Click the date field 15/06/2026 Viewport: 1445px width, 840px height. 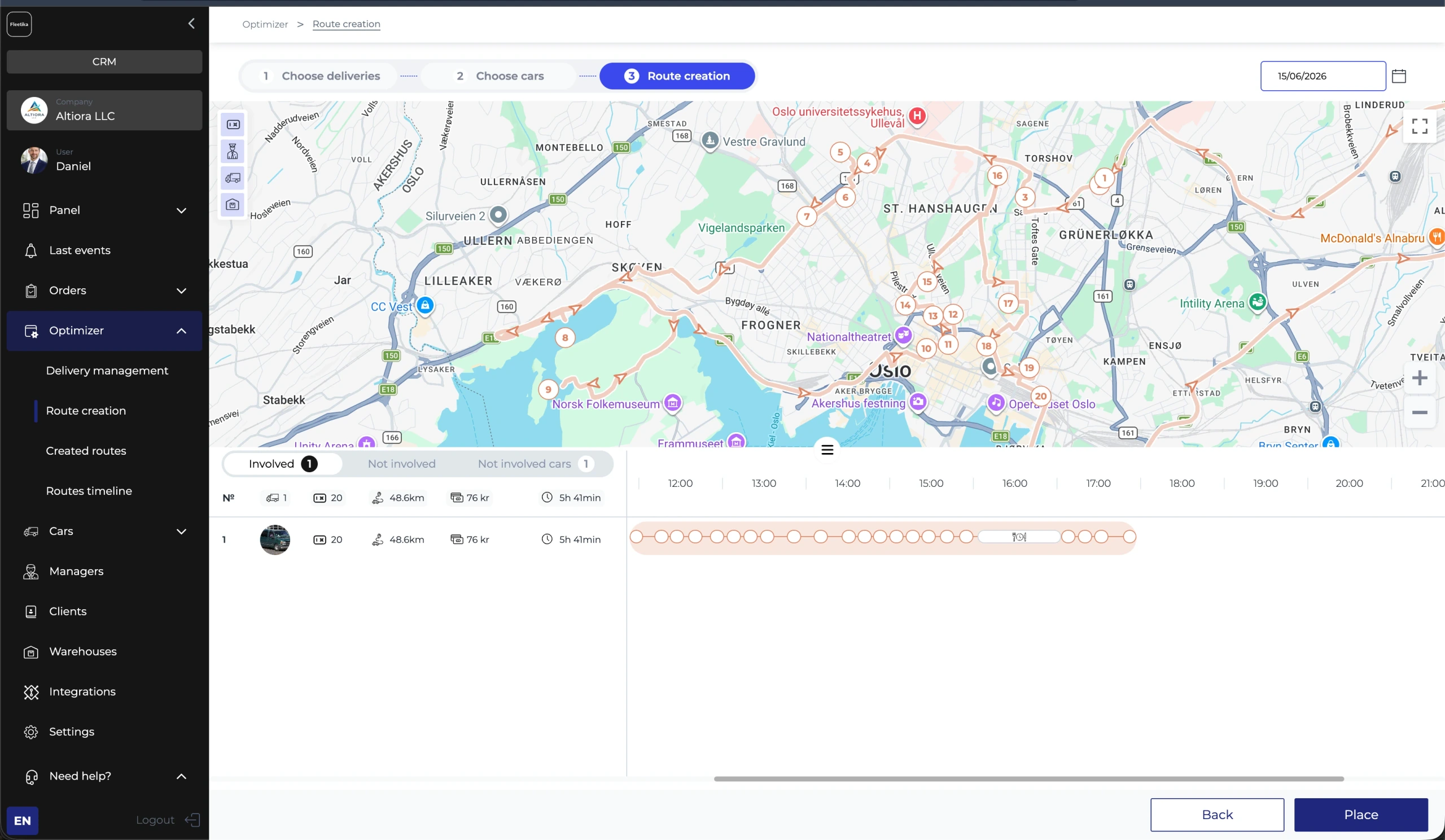pyautogui.click(x=1323, y=76)
